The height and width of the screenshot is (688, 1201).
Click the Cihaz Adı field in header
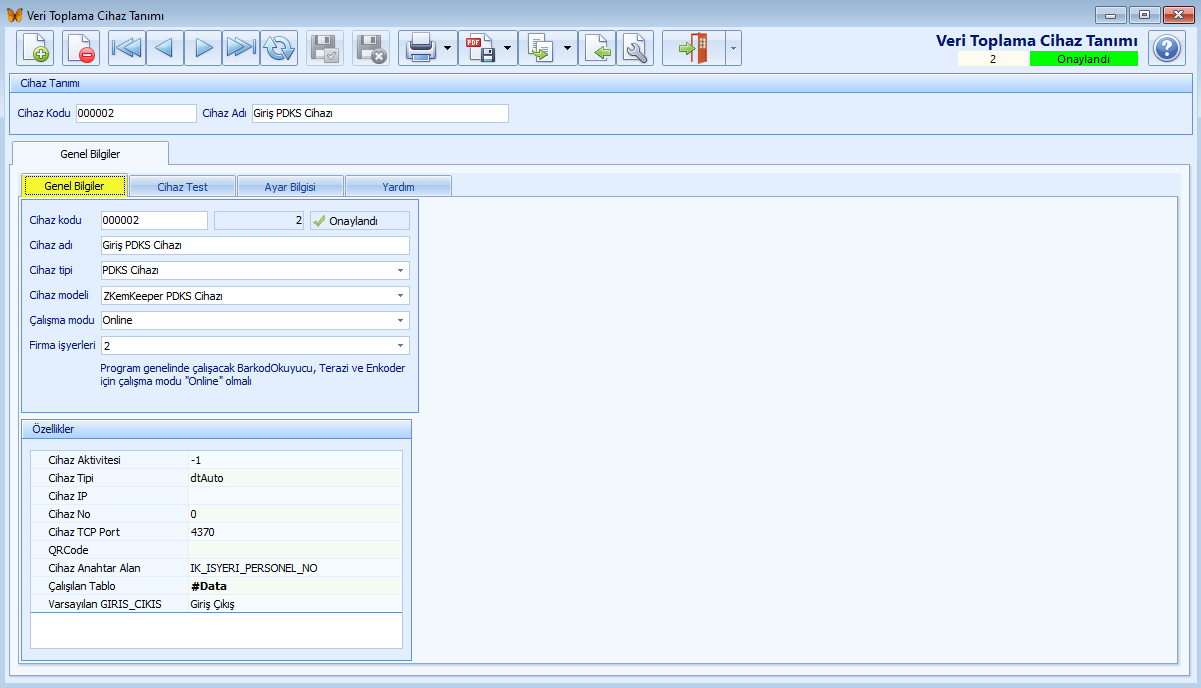pos(380,113)
